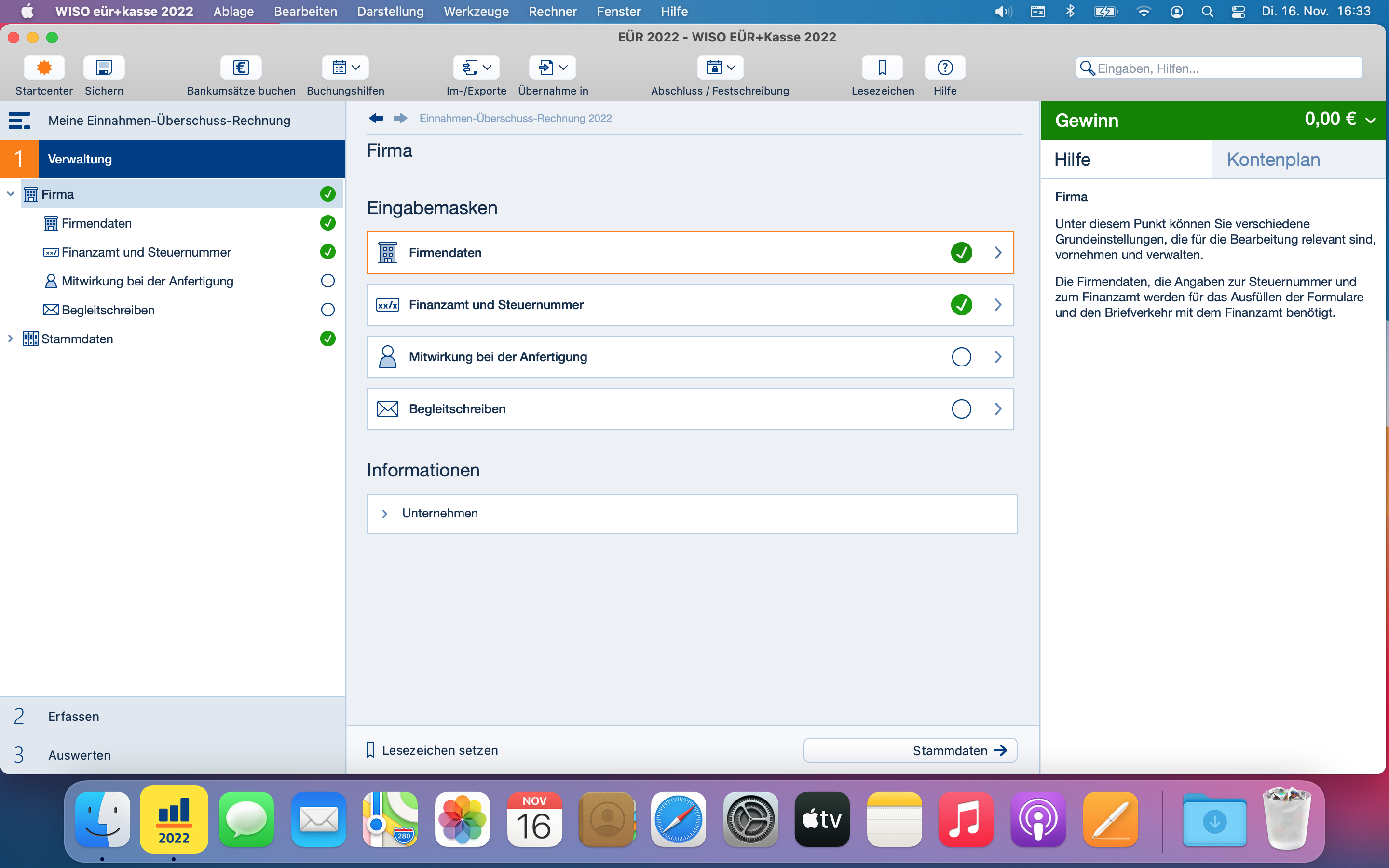Open Finder in the dock
The image size is (1389, 868).
click(103, 819)
